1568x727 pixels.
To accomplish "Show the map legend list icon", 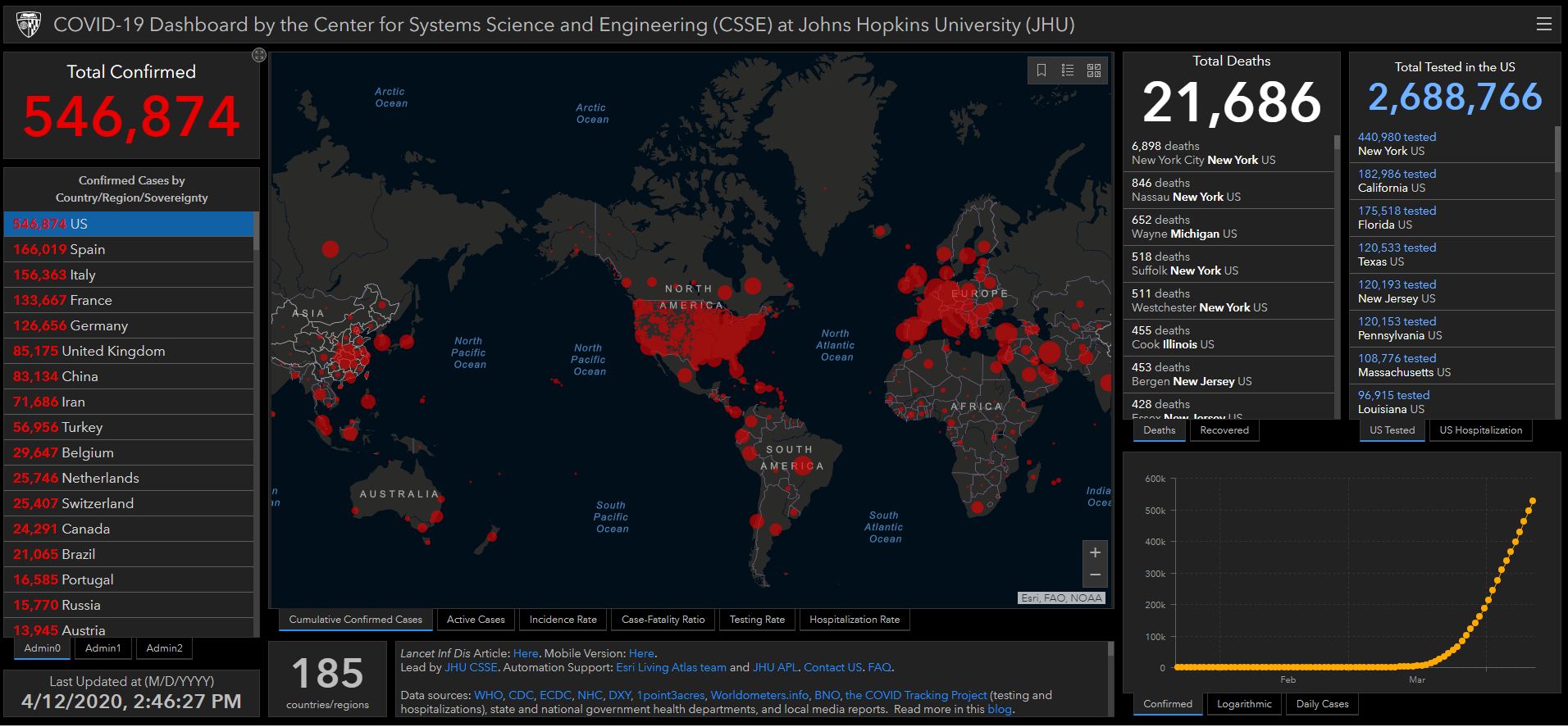I will [1068, 70].
